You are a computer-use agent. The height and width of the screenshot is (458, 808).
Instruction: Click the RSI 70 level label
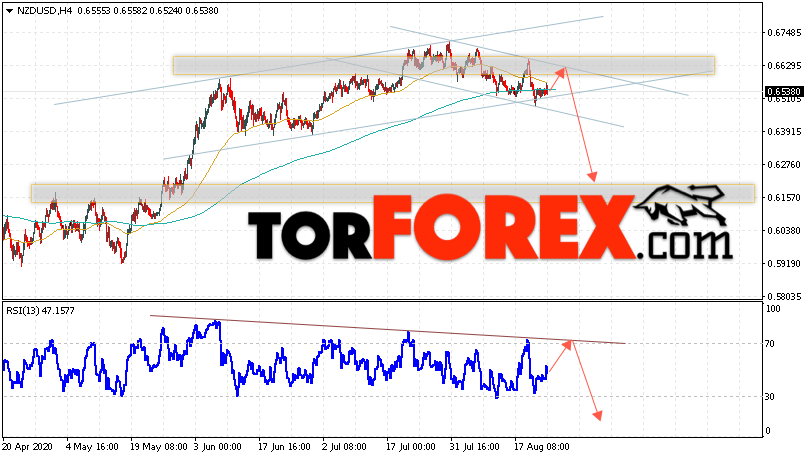pyautogui.click(x=770, y=344)
